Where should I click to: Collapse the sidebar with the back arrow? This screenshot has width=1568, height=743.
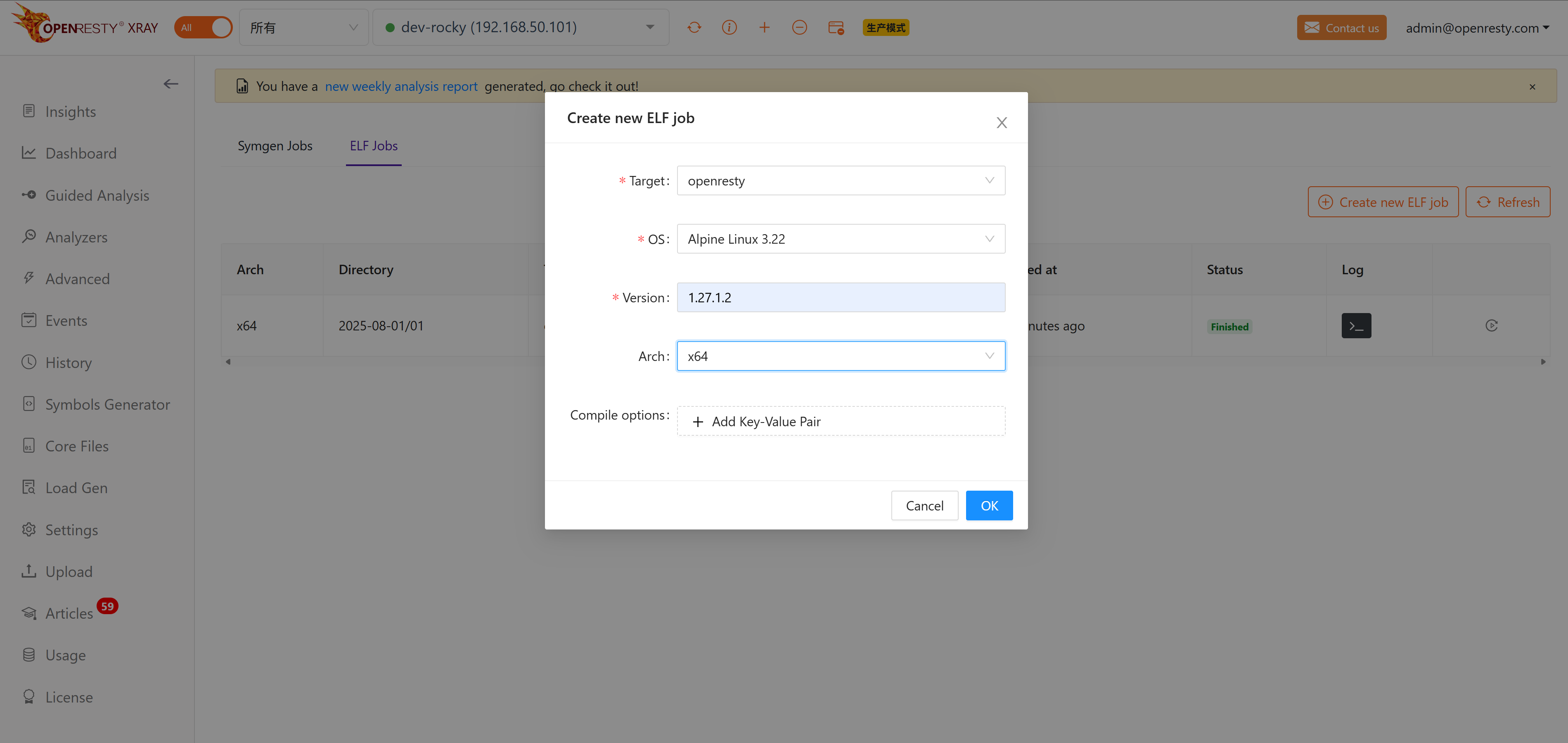(x=171, y=84)
